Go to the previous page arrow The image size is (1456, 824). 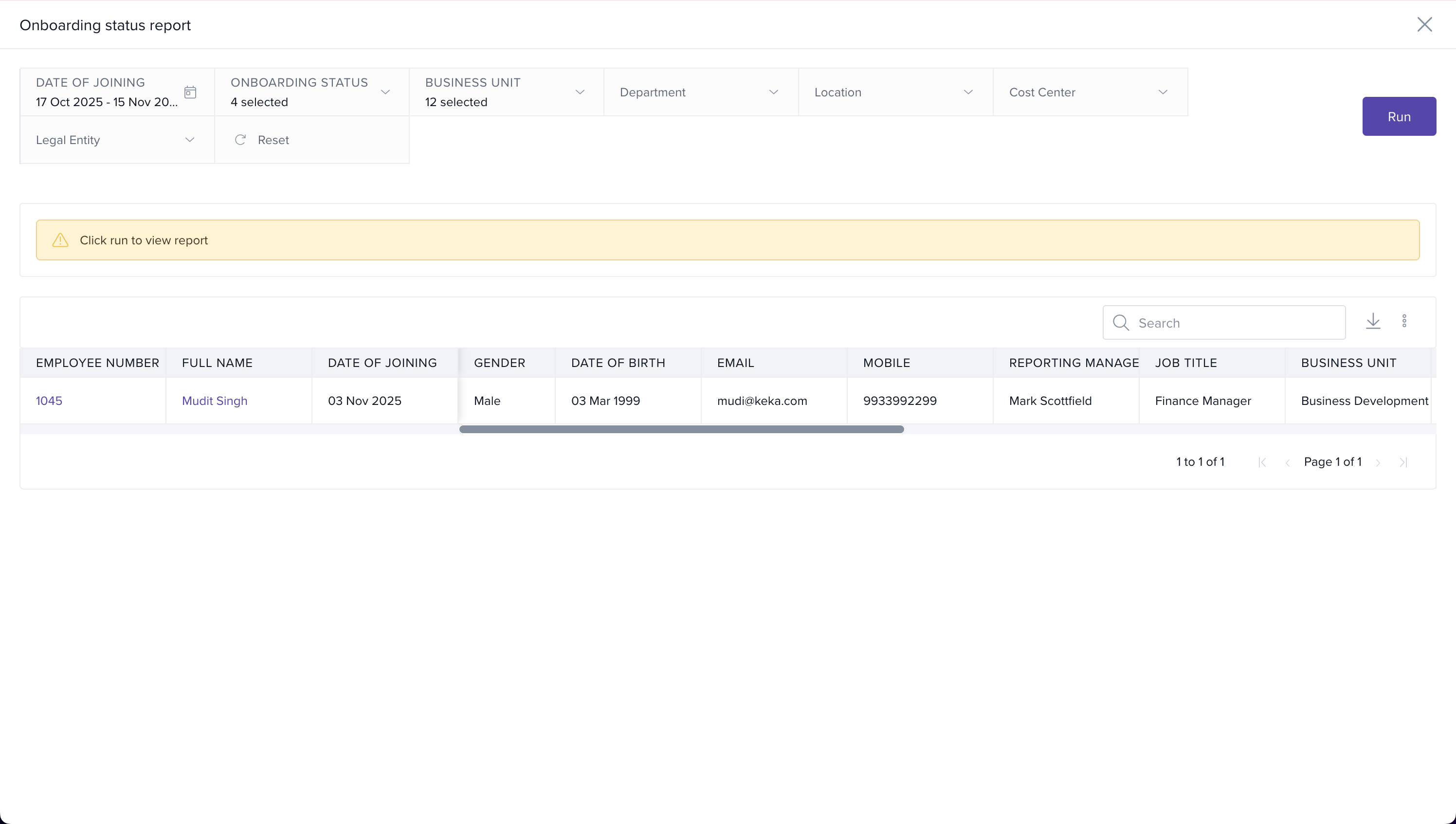[1287, 462]
